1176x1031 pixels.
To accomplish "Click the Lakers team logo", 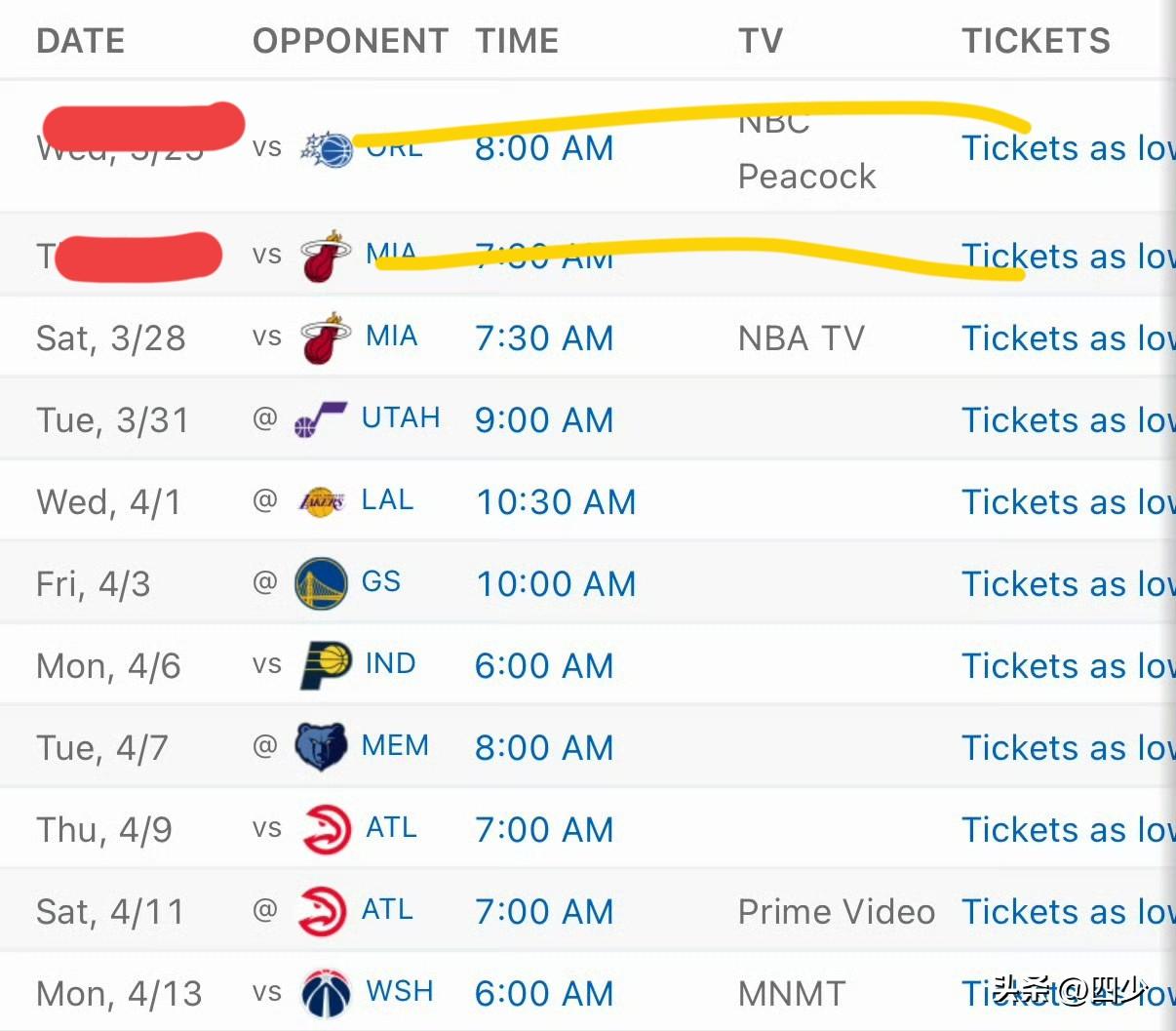I will [321, 502].
